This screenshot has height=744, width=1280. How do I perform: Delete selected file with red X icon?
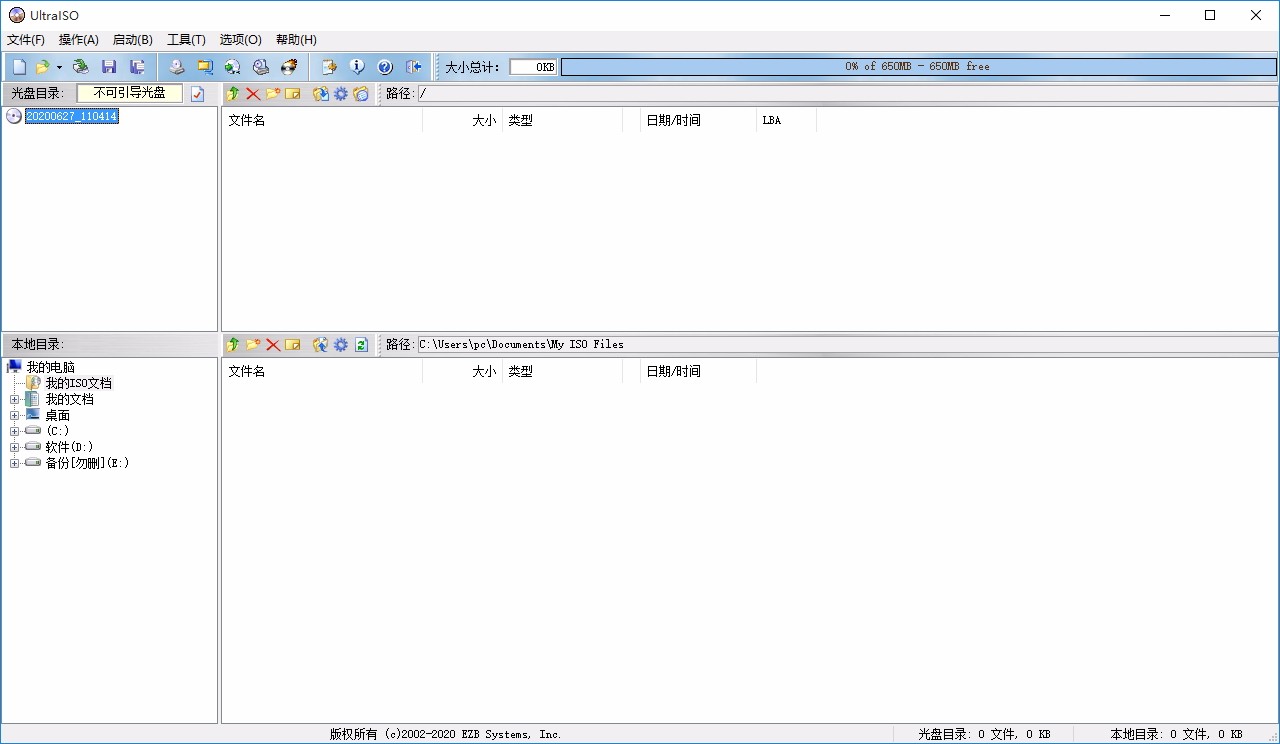click(253, 93)
